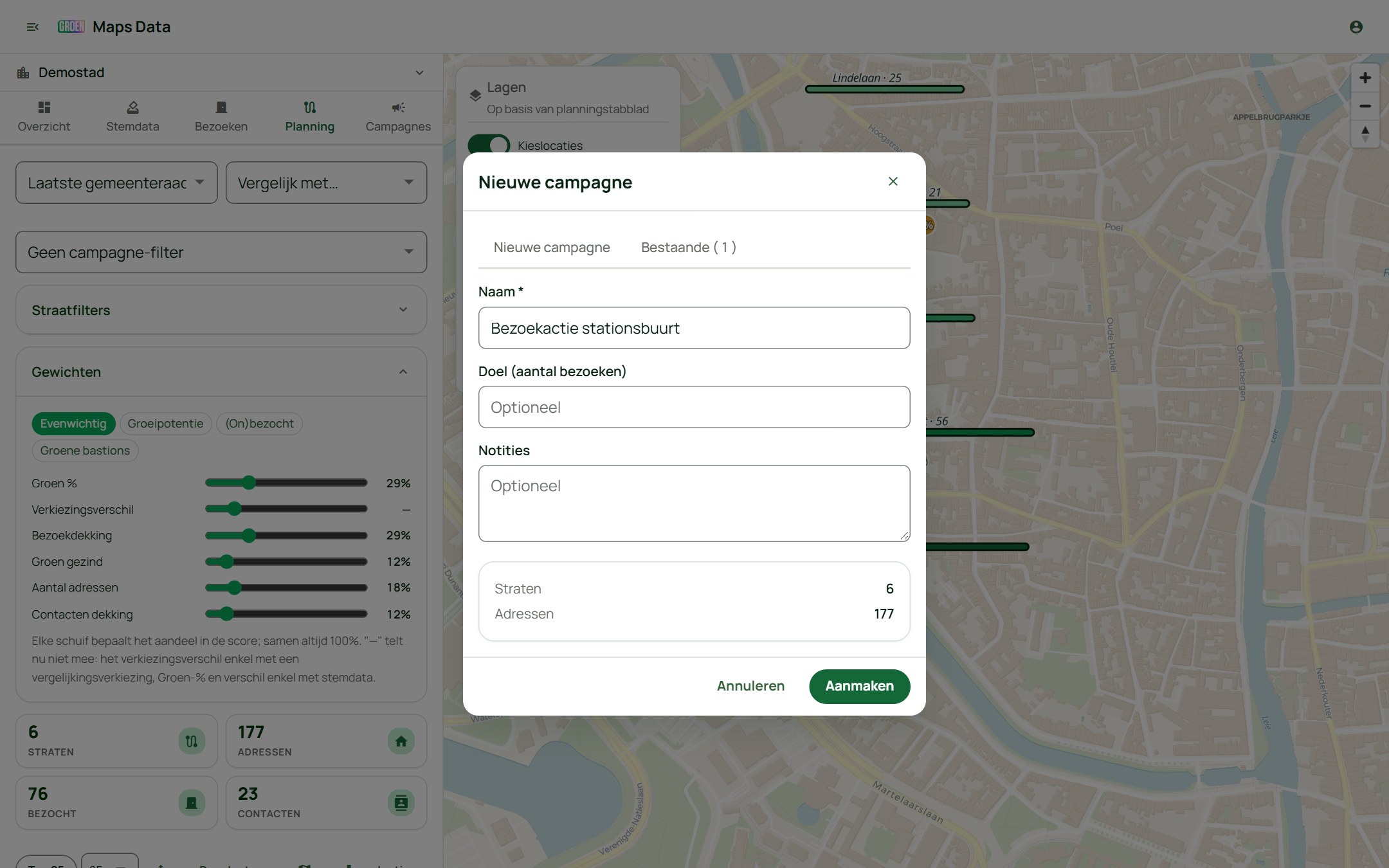This screenshot has height=868, width=1389.
Task: Click the Doel (aantal bezoeken) field
Action: tap(694, 407)
